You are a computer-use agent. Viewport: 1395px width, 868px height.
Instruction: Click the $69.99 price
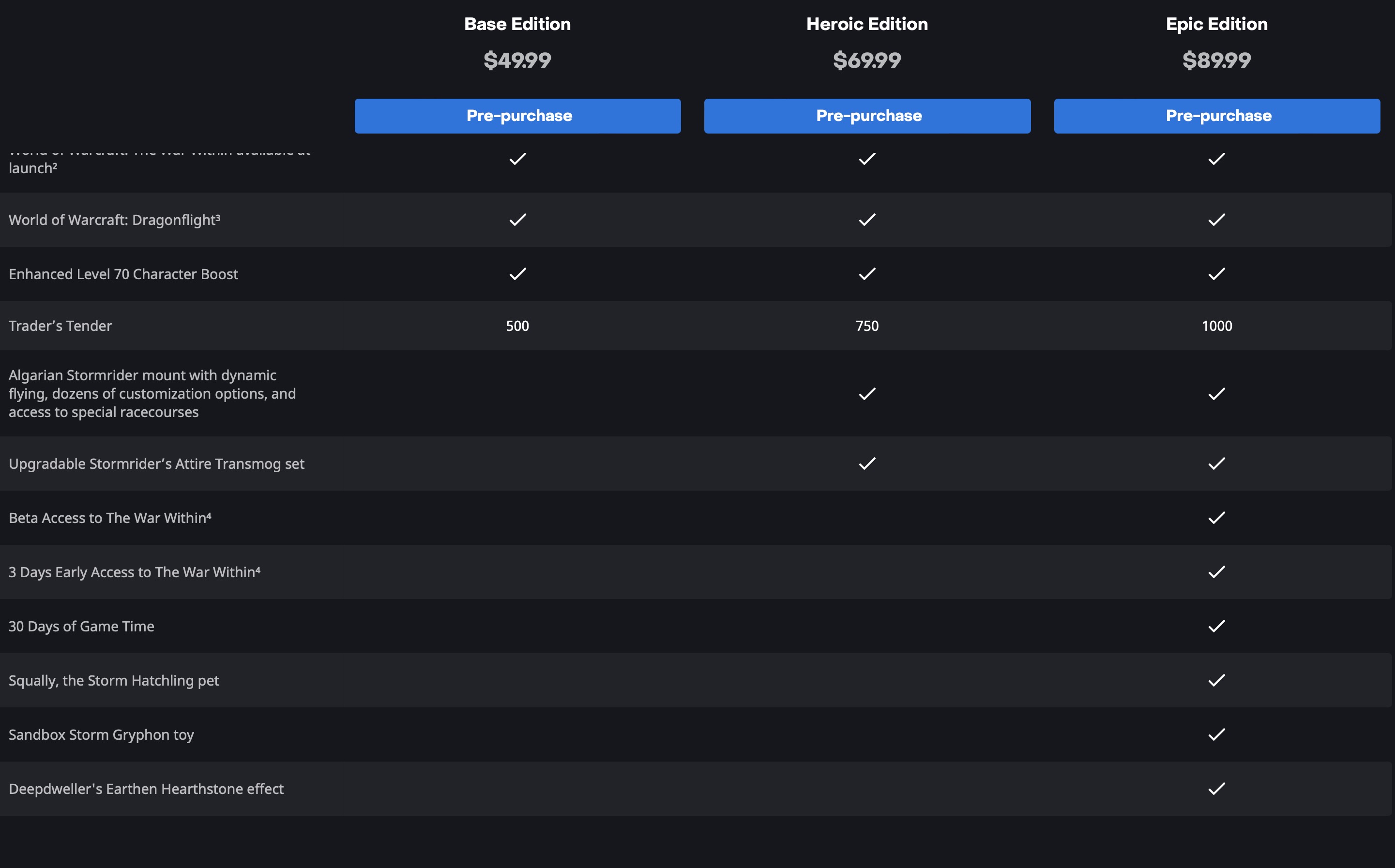coord(867,60)
